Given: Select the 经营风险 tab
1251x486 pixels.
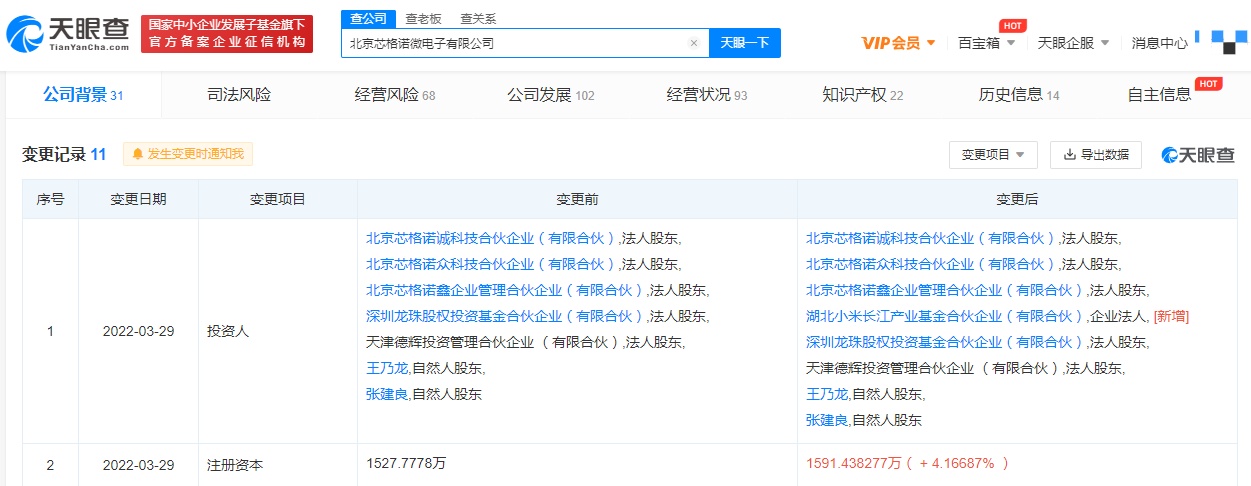Looking at the screenshot, I should click(395, 95).
